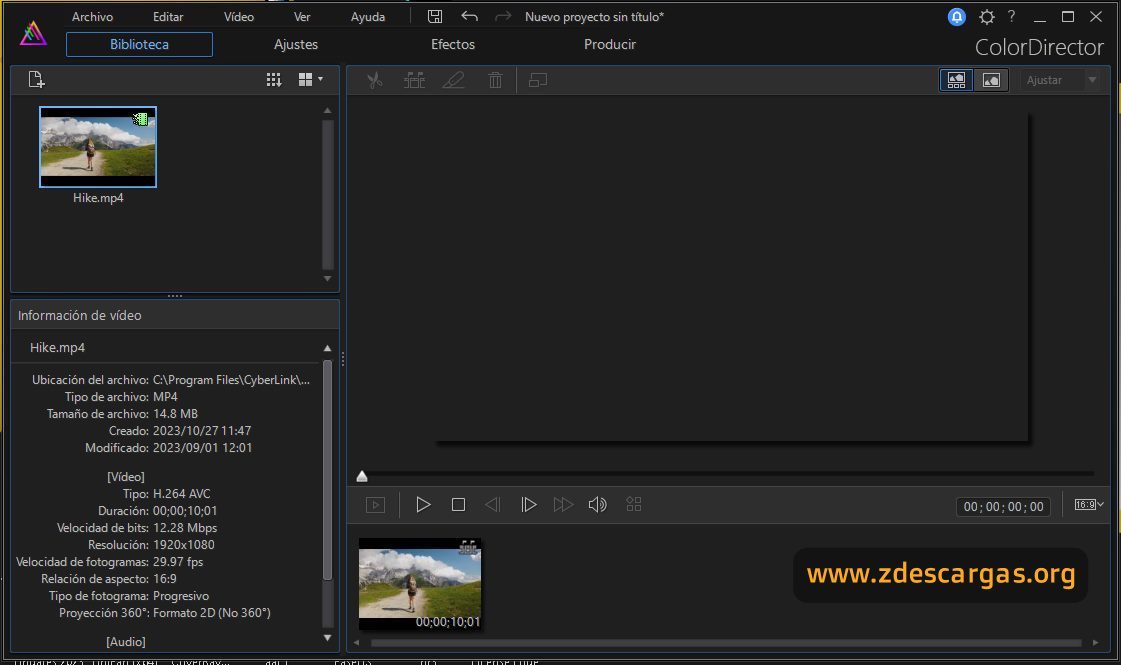Click the H.264 AVC type value
Image resolution: width=1121 pixels, height=665 pixels.
click(x=182, y=494)
